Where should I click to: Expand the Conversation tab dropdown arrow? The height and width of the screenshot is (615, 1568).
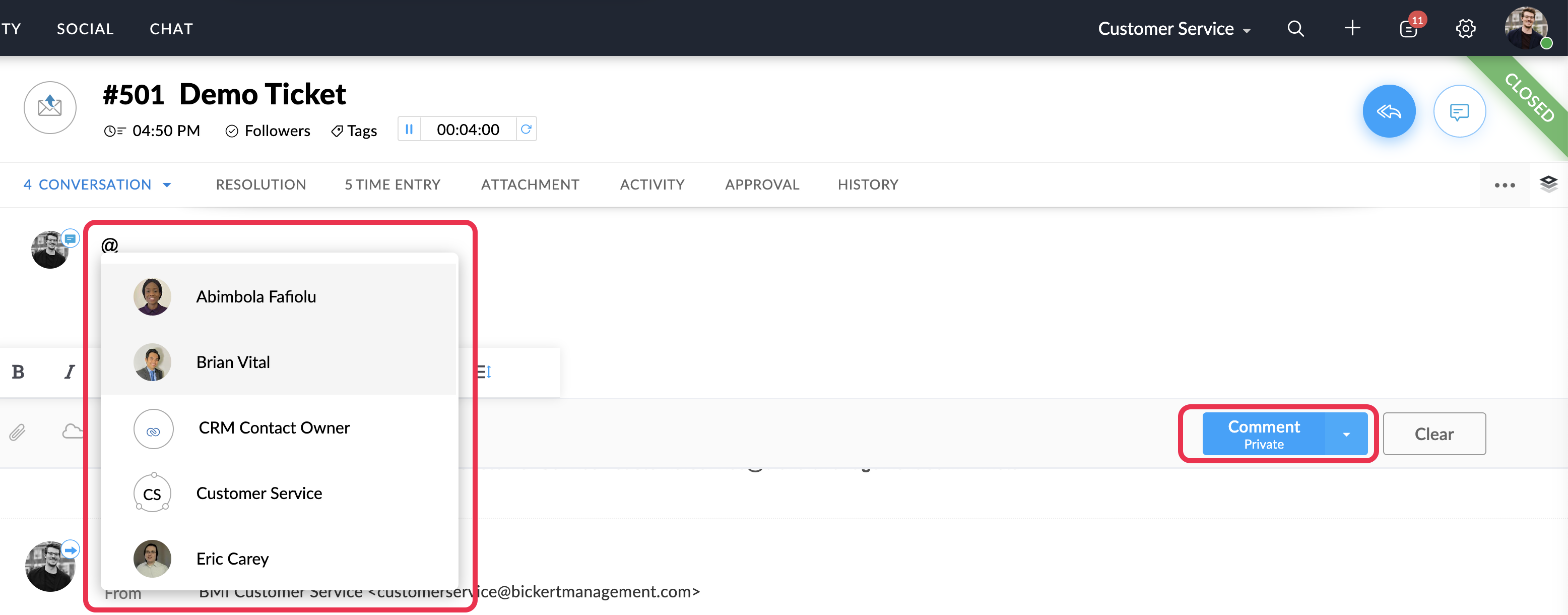(167, 184)
